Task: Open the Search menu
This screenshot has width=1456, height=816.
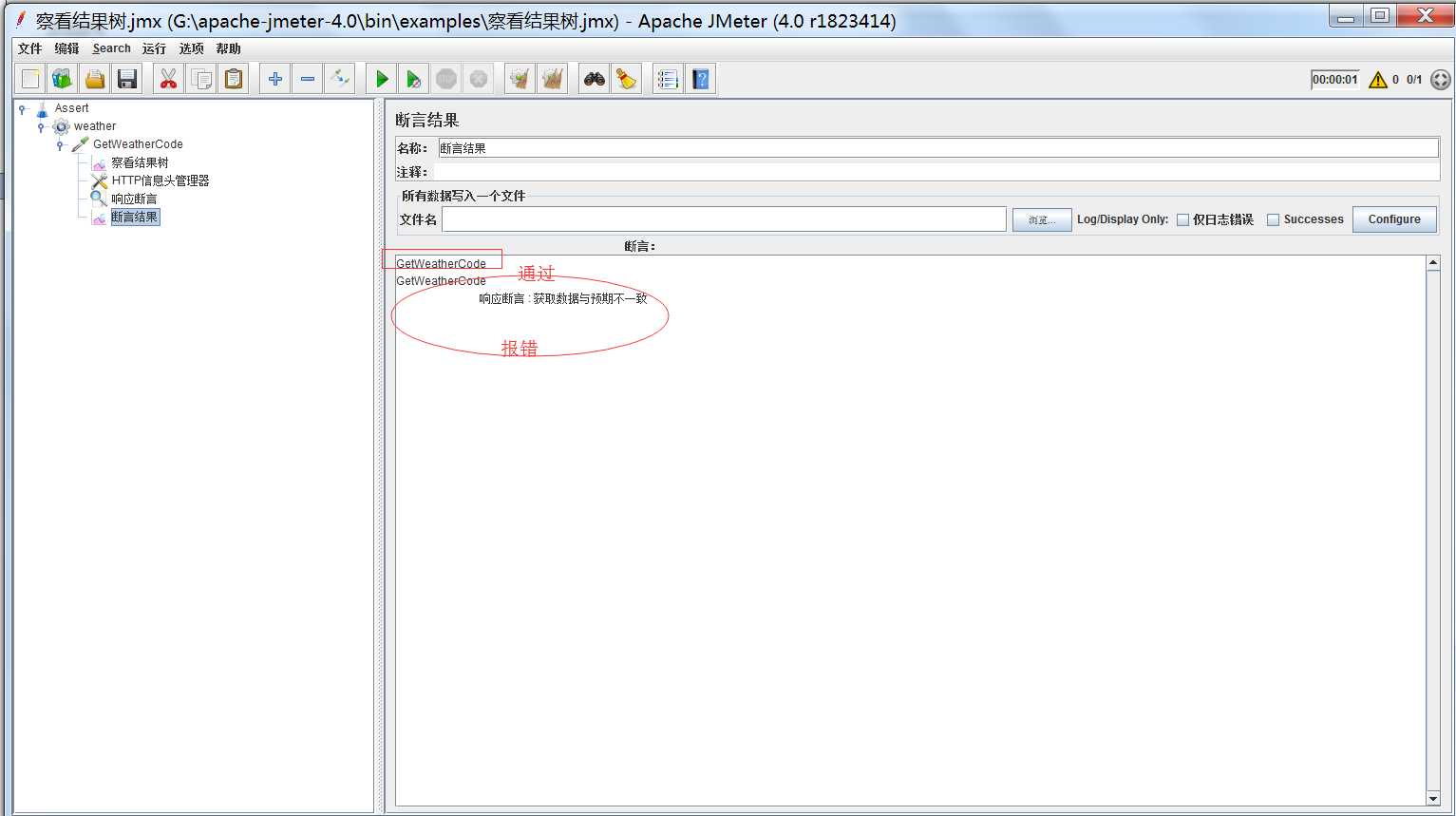Action: [111, 48]
